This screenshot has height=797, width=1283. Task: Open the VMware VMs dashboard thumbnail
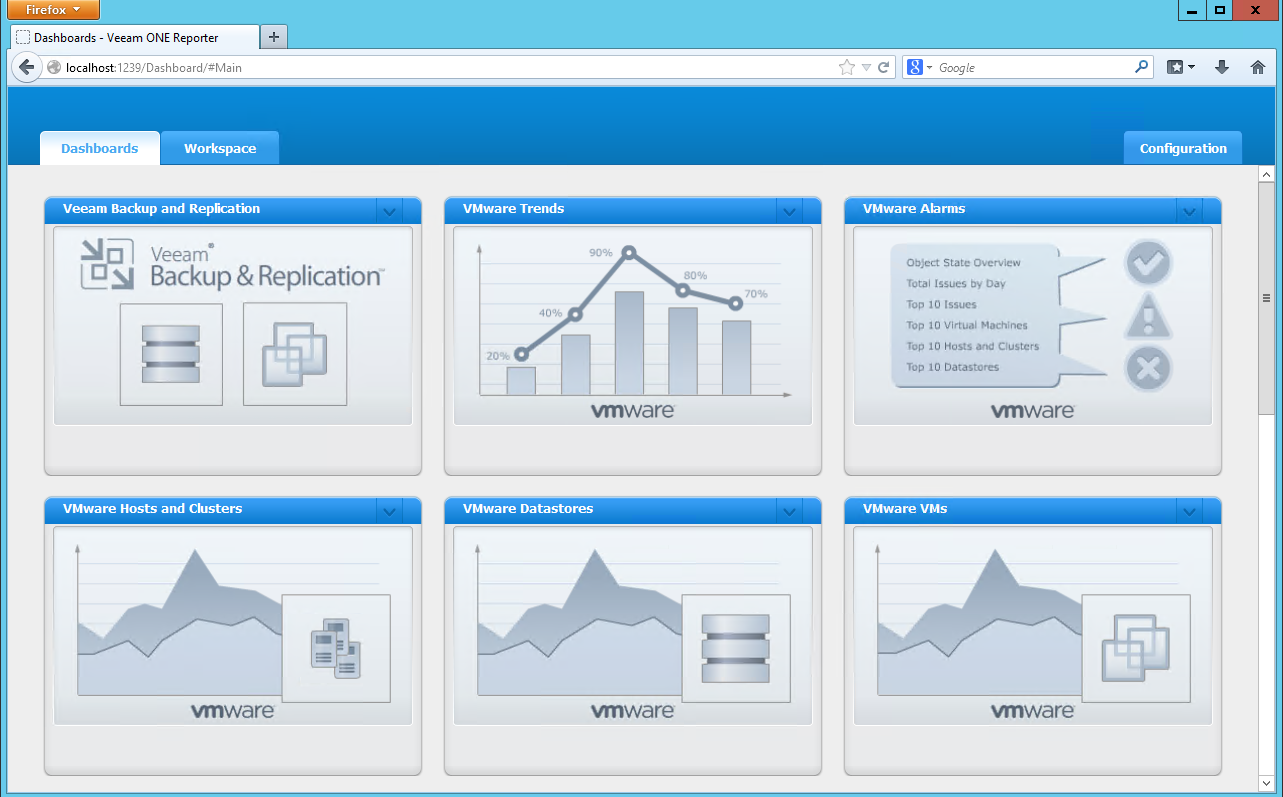[x=1033, y=626]
